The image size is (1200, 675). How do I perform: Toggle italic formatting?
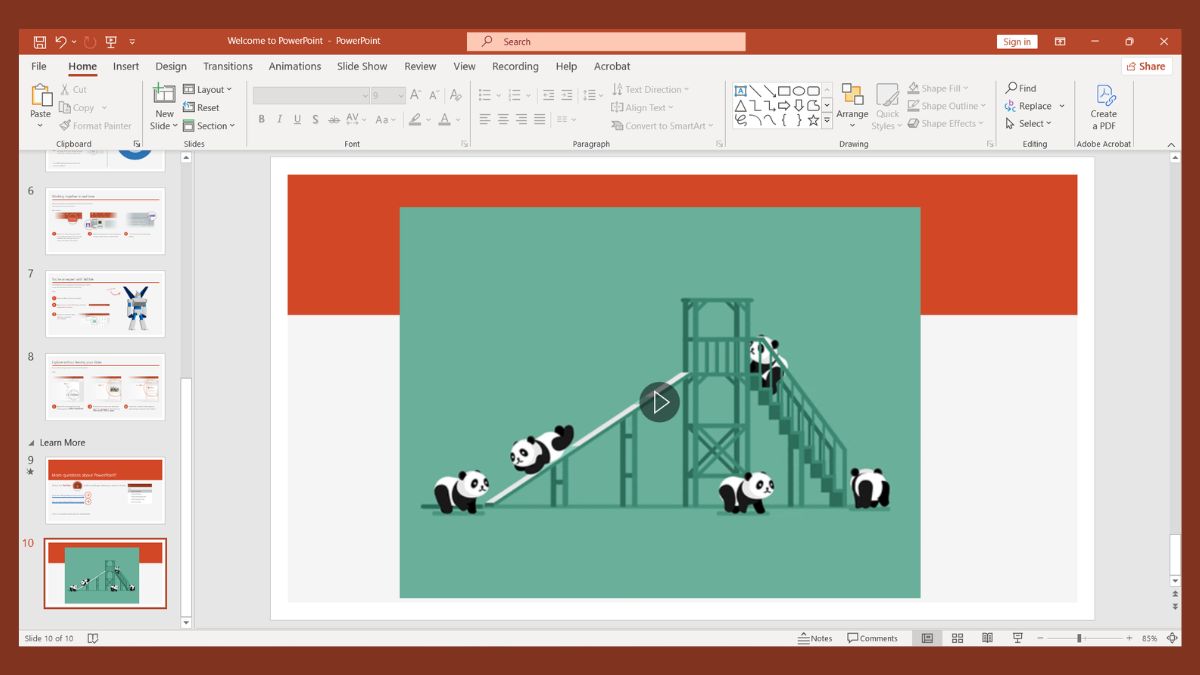click(279, 118)
